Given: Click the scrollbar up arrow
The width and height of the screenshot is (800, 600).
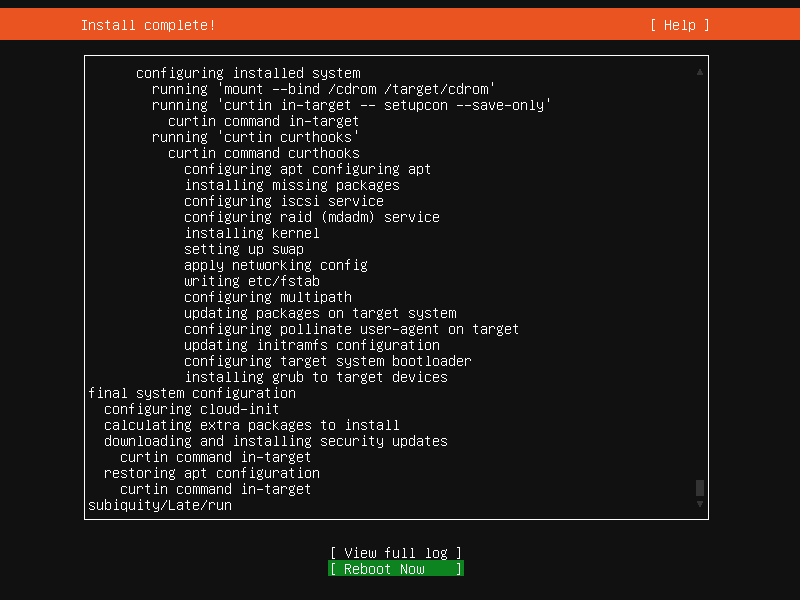Looking at the screenshot, I should pos(699,70).
